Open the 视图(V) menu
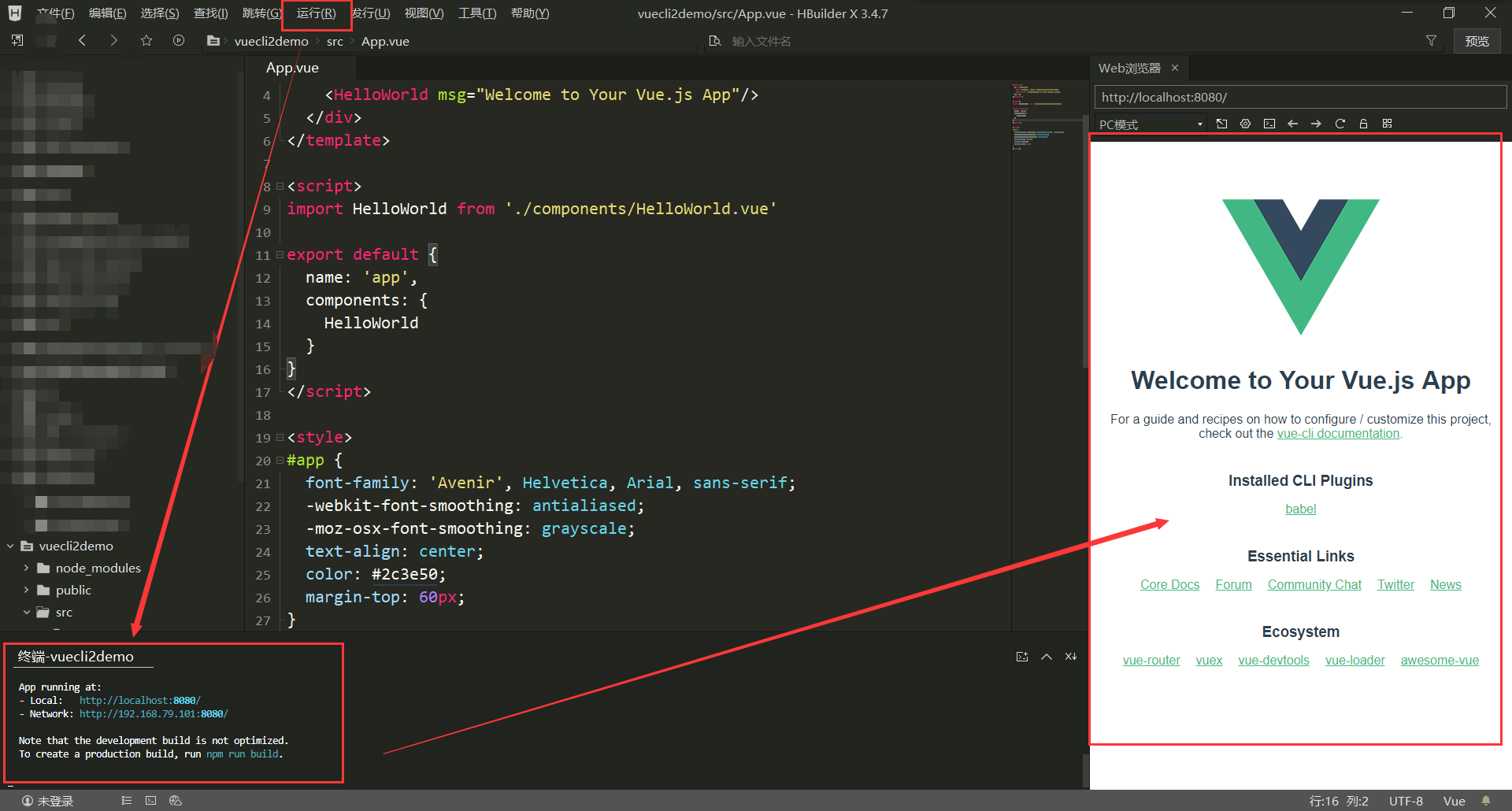Viewport: 1512px width, 811px height. click(x=424, y=13)
